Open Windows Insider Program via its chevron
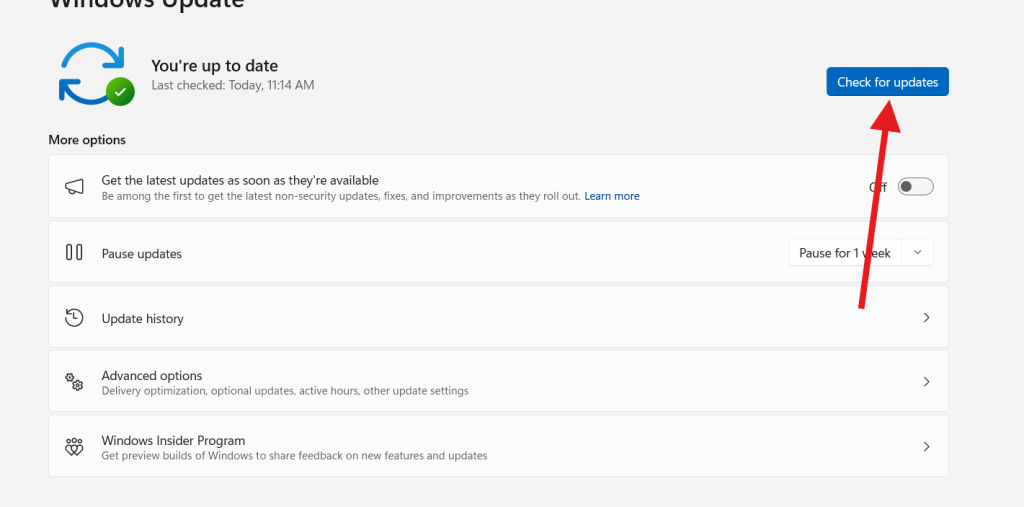 click(x=926, y=447)
